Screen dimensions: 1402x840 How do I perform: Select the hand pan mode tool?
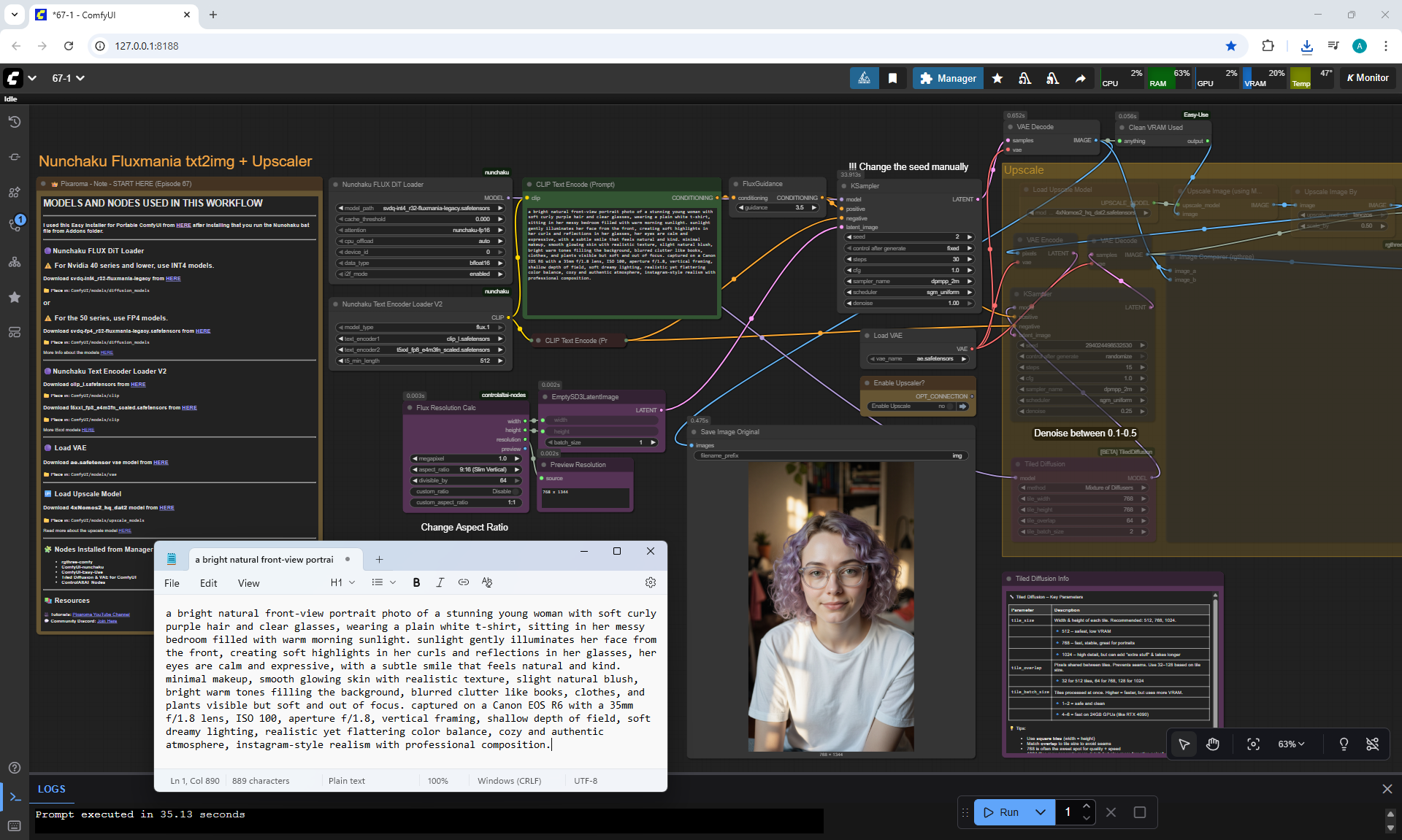pyautogui.click(x=1213, y=744)
